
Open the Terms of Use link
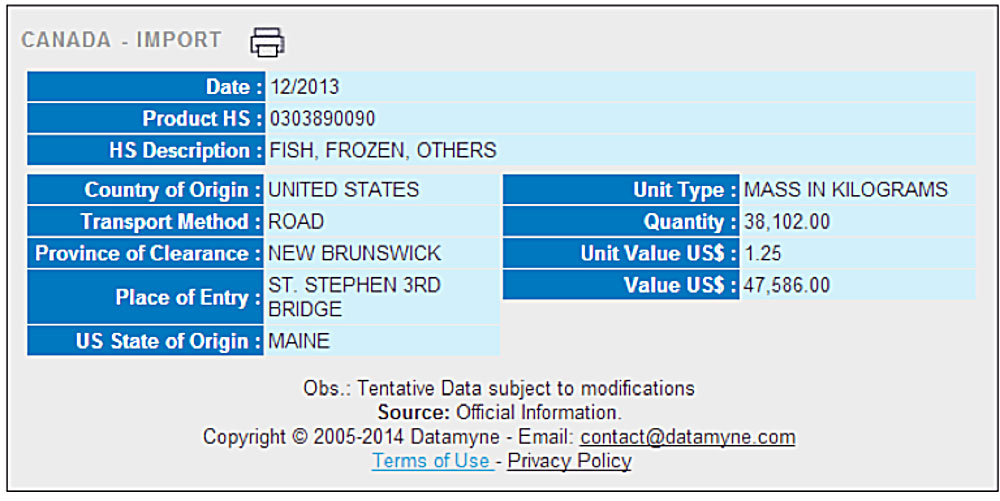432,460
